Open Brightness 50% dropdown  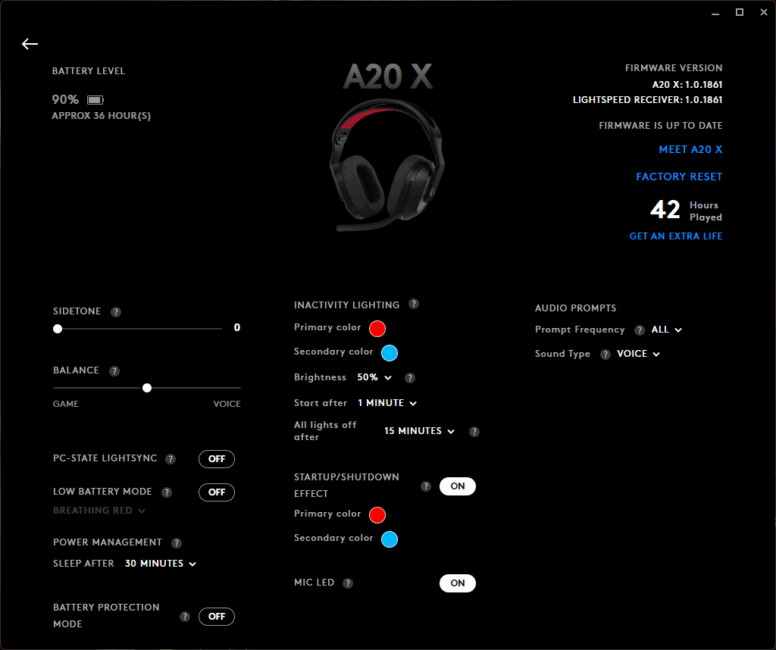[374, 377]
